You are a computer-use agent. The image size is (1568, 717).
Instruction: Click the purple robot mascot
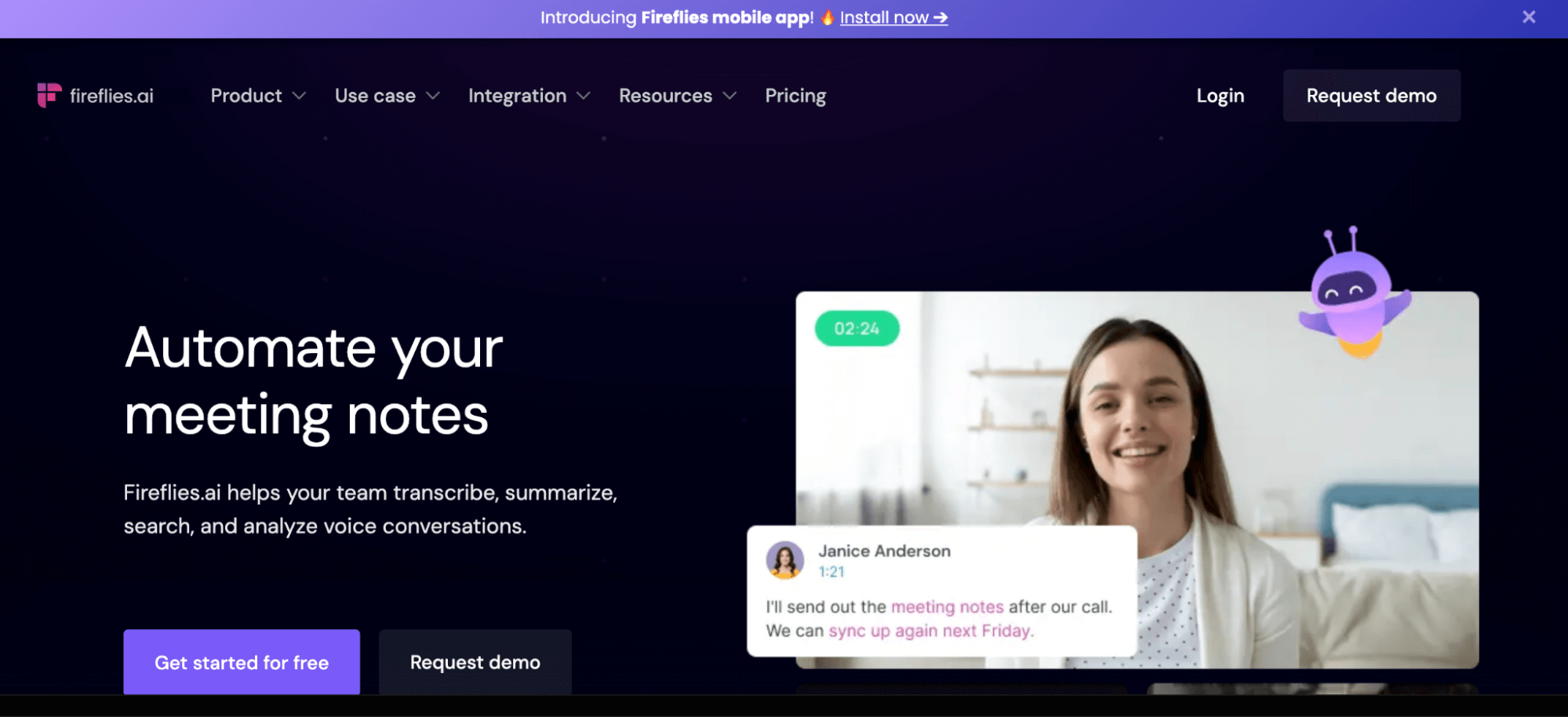click(1353, 296)
